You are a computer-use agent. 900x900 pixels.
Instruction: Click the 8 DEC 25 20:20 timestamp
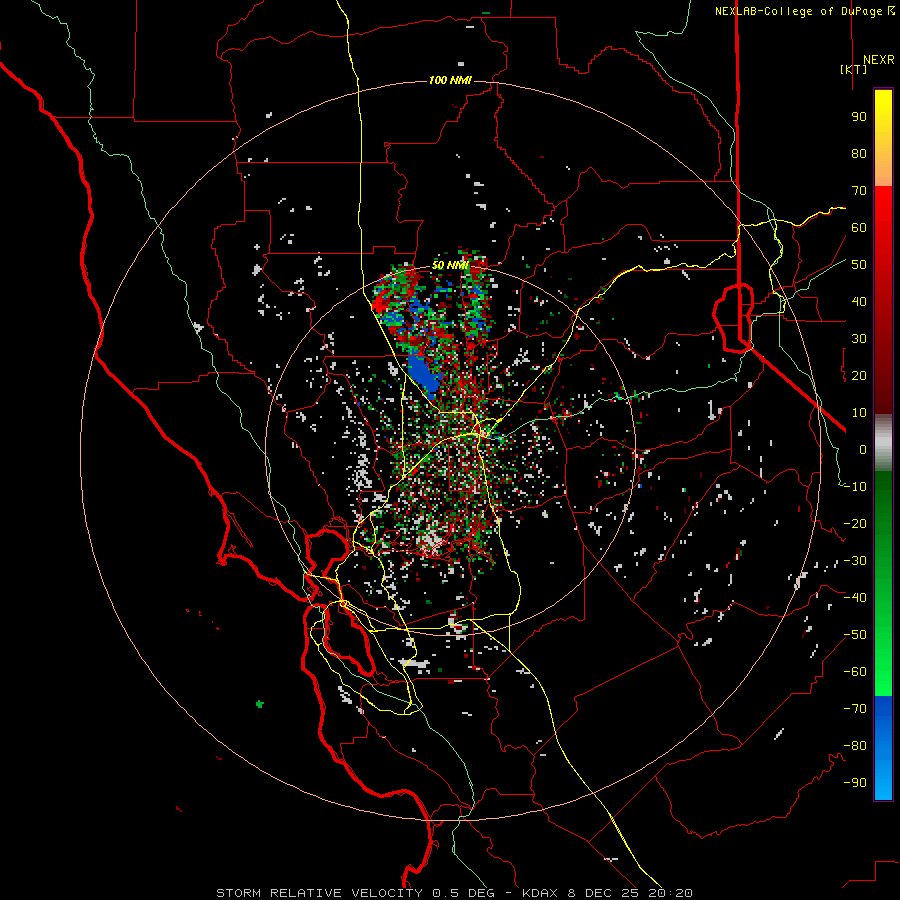click(630, 893)
